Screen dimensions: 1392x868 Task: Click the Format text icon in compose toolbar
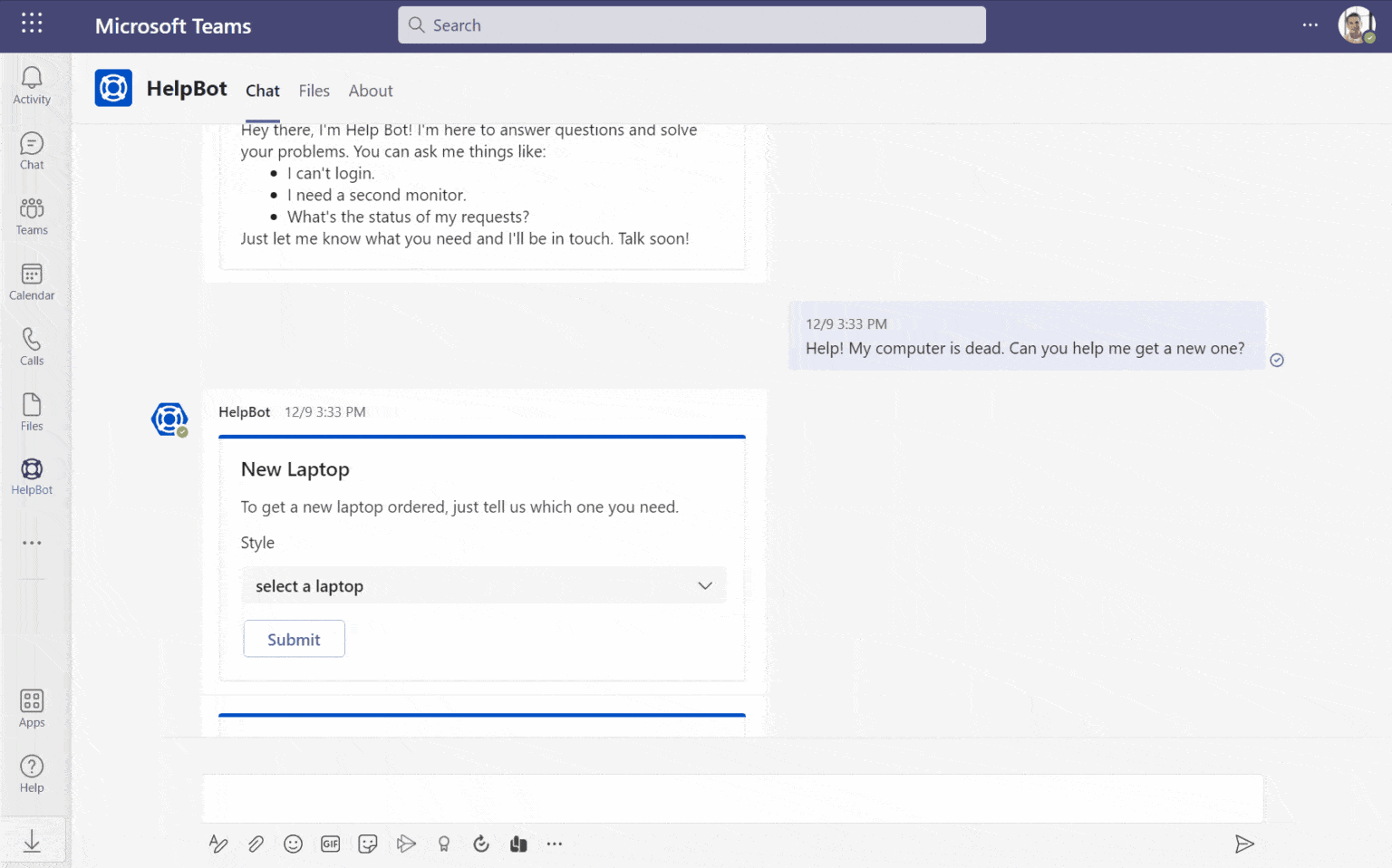218,844
